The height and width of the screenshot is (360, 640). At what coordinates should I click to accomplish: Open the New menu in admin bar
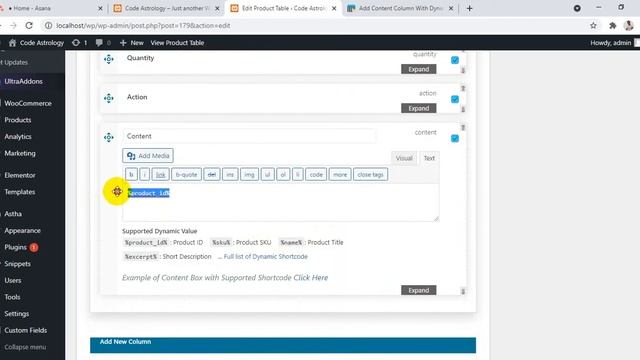point(132,42)
